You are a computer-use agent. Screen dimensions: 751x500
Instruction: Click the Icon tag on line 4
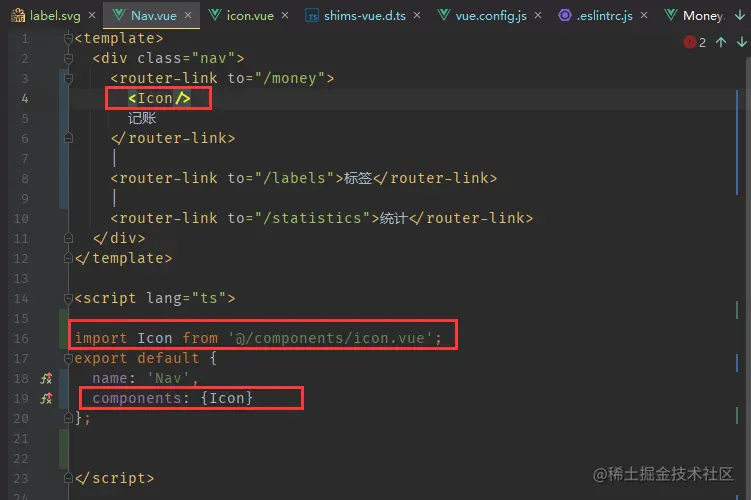pos(159,98)
